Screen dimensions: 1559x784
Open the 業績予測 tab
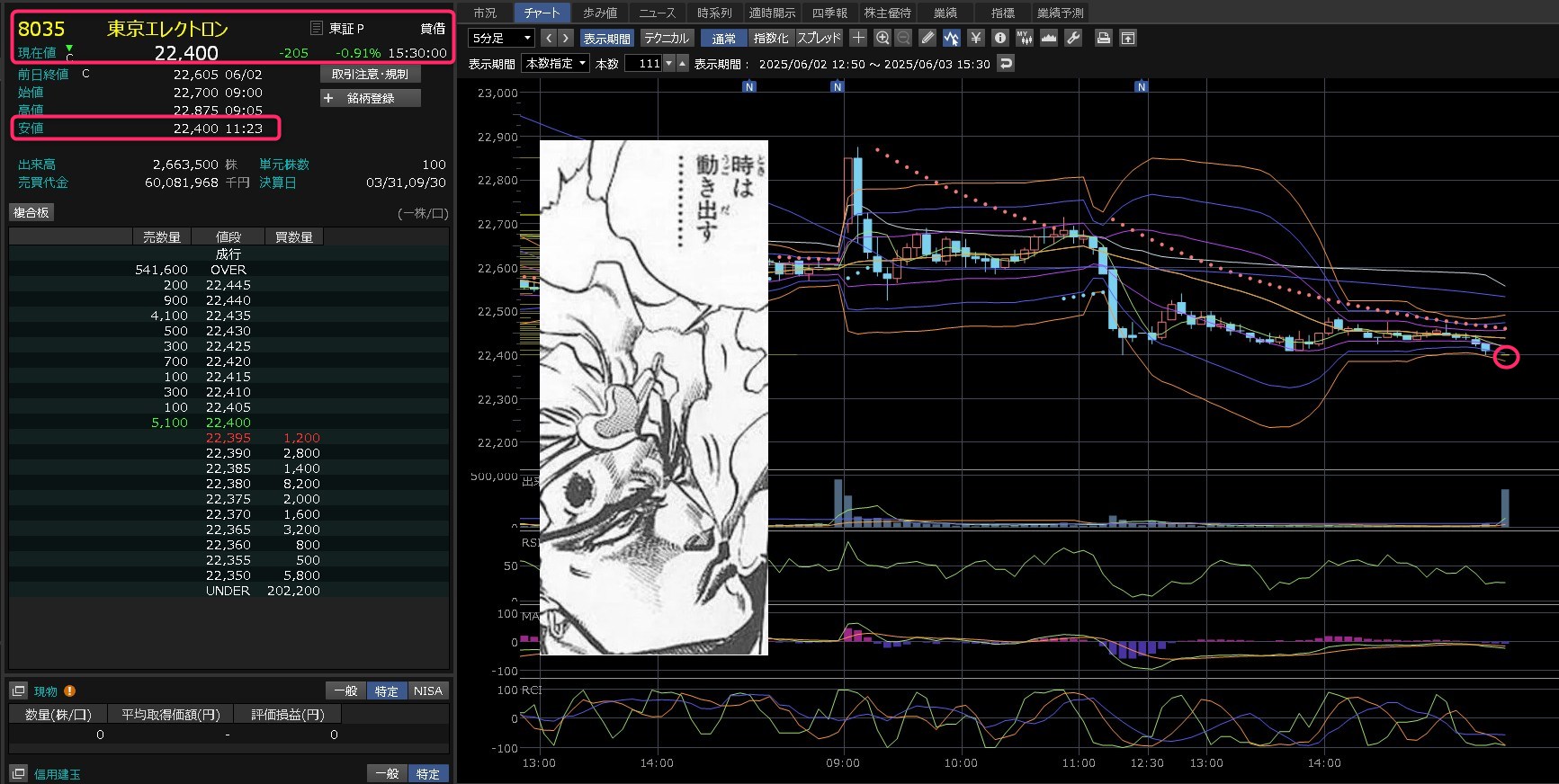point(1060,13)
